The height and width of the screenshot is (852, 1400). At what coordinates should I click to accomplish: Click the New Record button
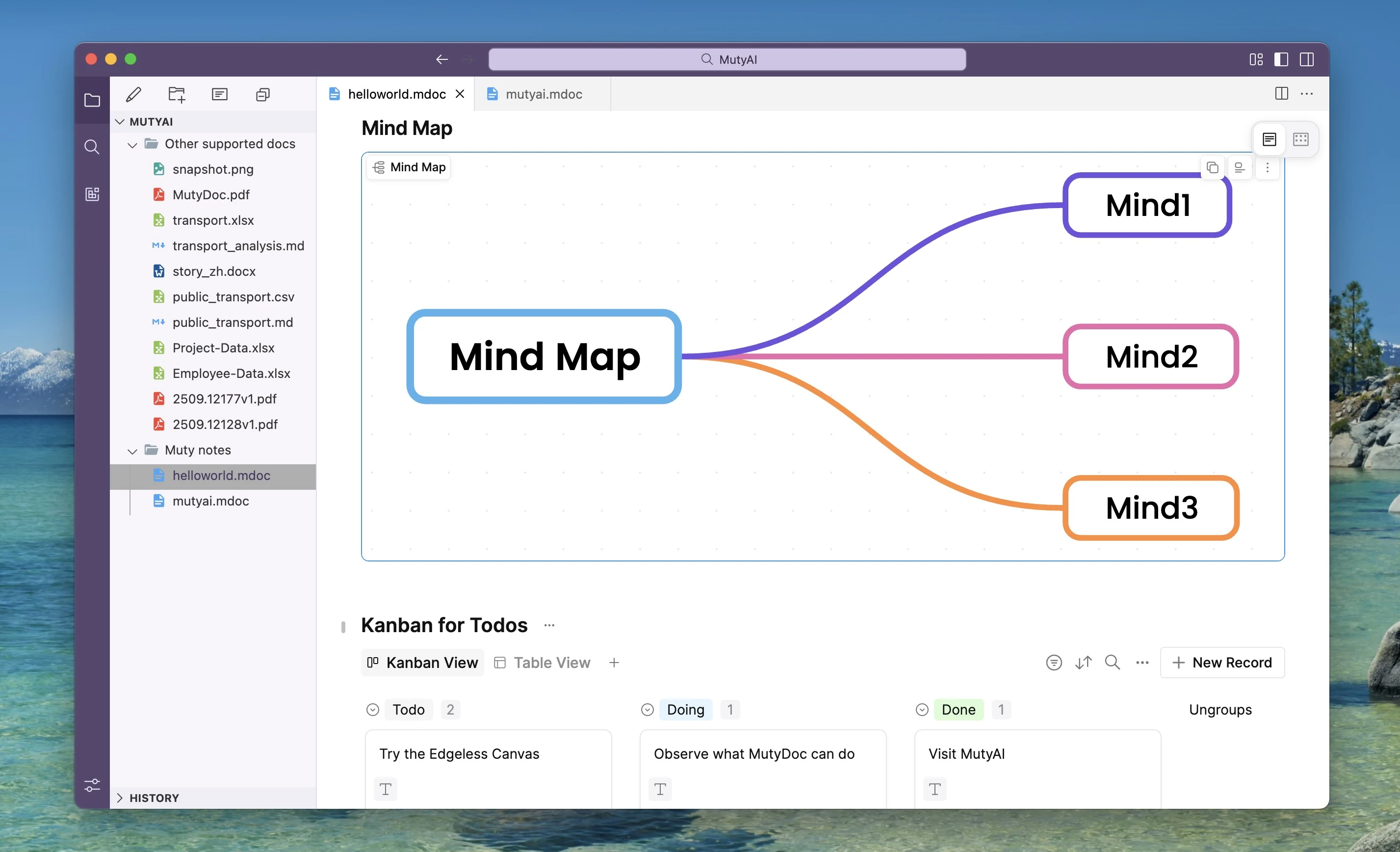pyautogui.click(x=1222, y=663)
